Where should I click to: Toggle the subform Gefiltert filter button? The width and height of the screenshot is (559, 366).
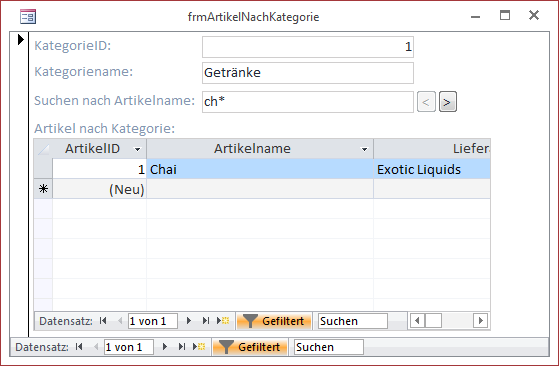pos(274,321)
